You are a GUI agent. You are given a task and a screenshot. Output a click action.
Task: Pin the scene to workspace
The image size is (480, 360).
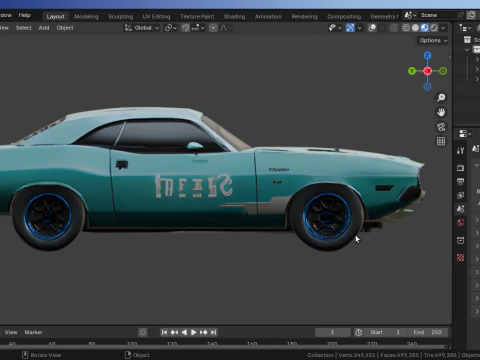(x=460, y=15)
